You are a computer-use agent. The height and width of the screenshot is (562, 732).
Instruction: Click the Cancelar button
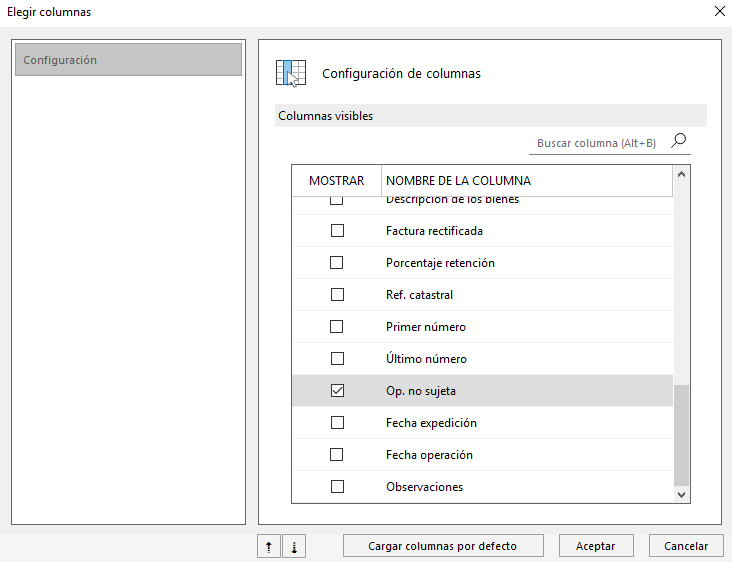pos(686,546)
